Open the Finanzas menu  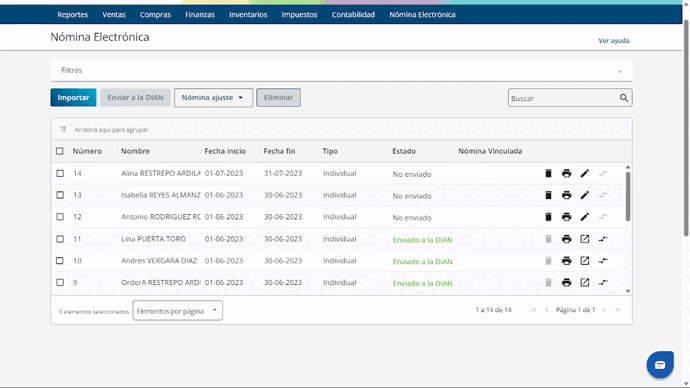coord(200,15)
